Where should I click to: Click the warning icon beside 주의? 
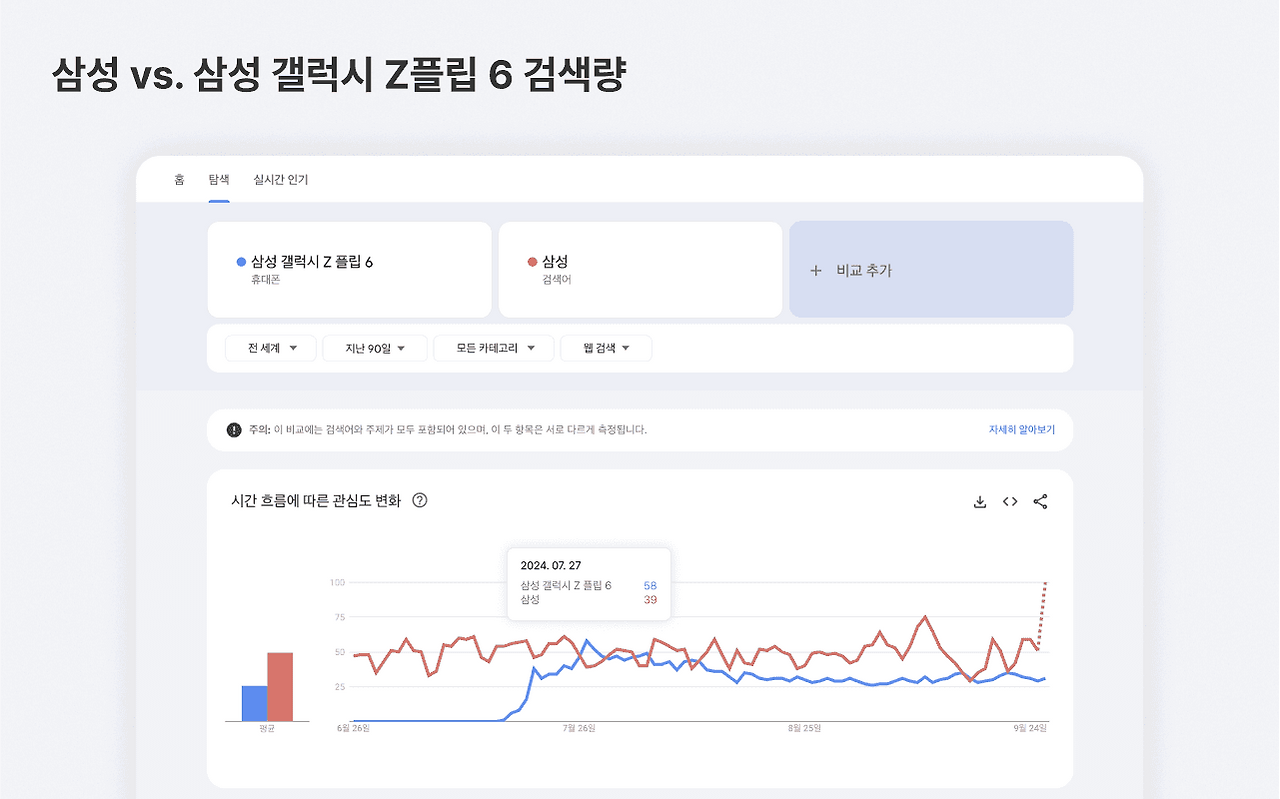click(234, 430)
